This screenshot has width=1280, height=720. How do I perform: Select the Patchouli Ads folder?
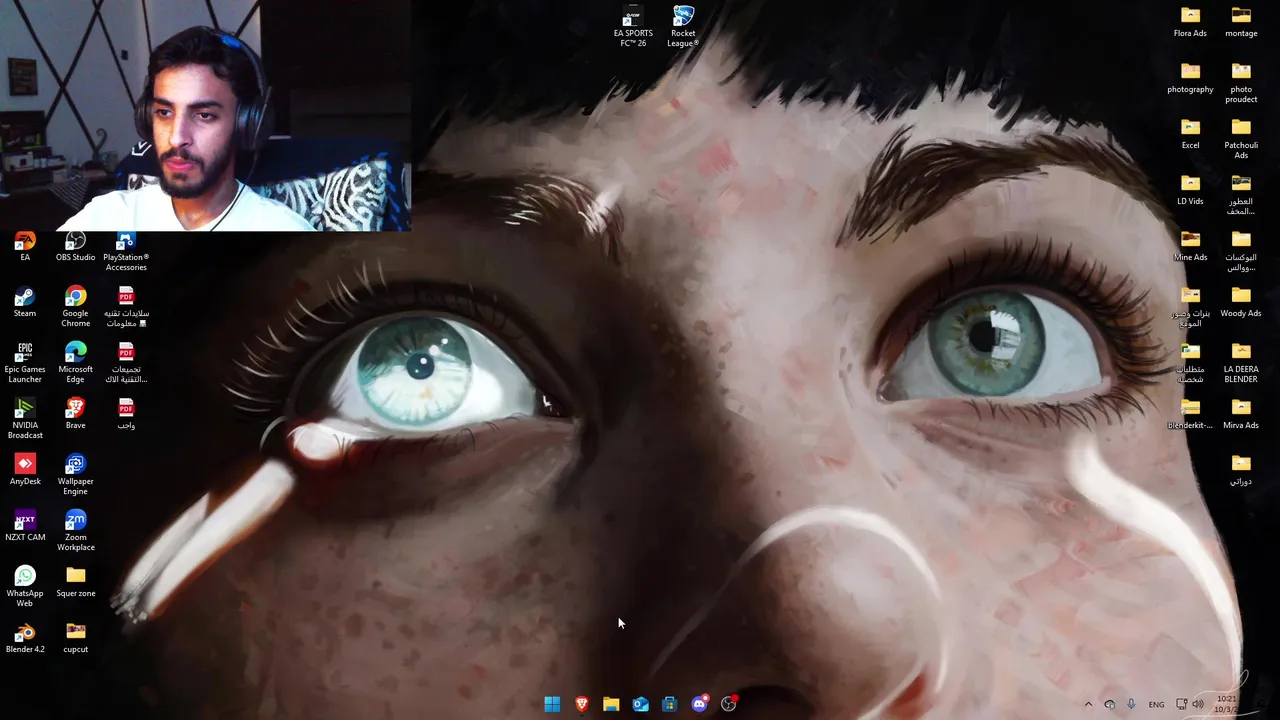pyautogui.click(x=1241, y=139)
